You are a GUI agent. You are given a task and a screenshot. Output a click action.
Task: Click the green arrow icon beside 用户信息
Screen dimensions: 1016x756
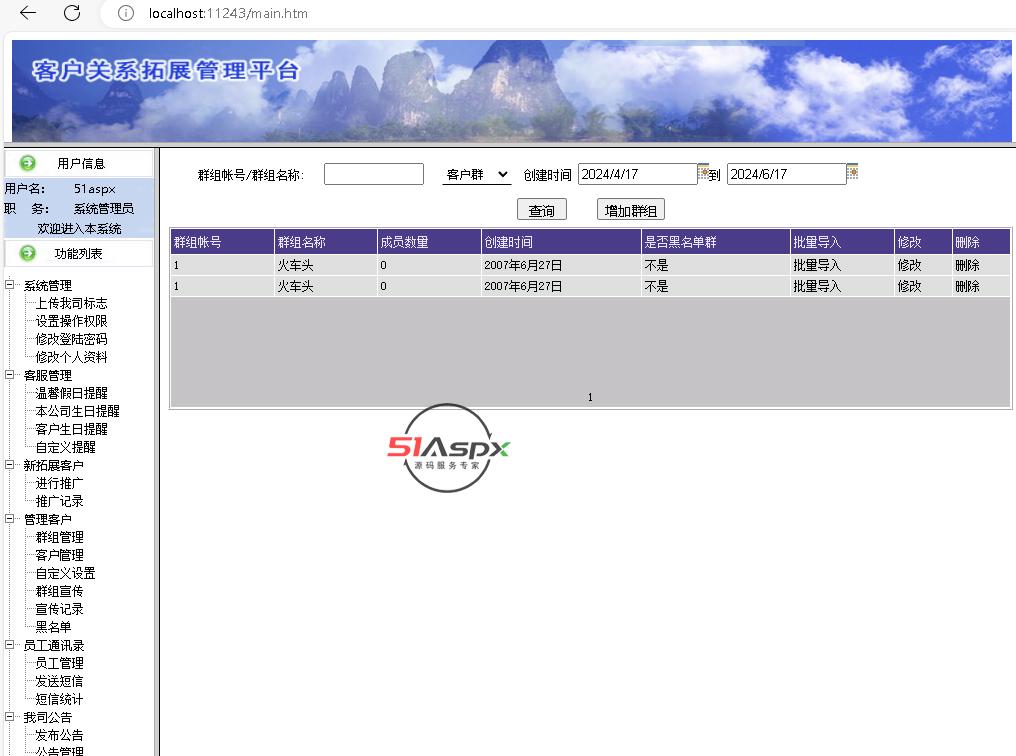[28, 163]
